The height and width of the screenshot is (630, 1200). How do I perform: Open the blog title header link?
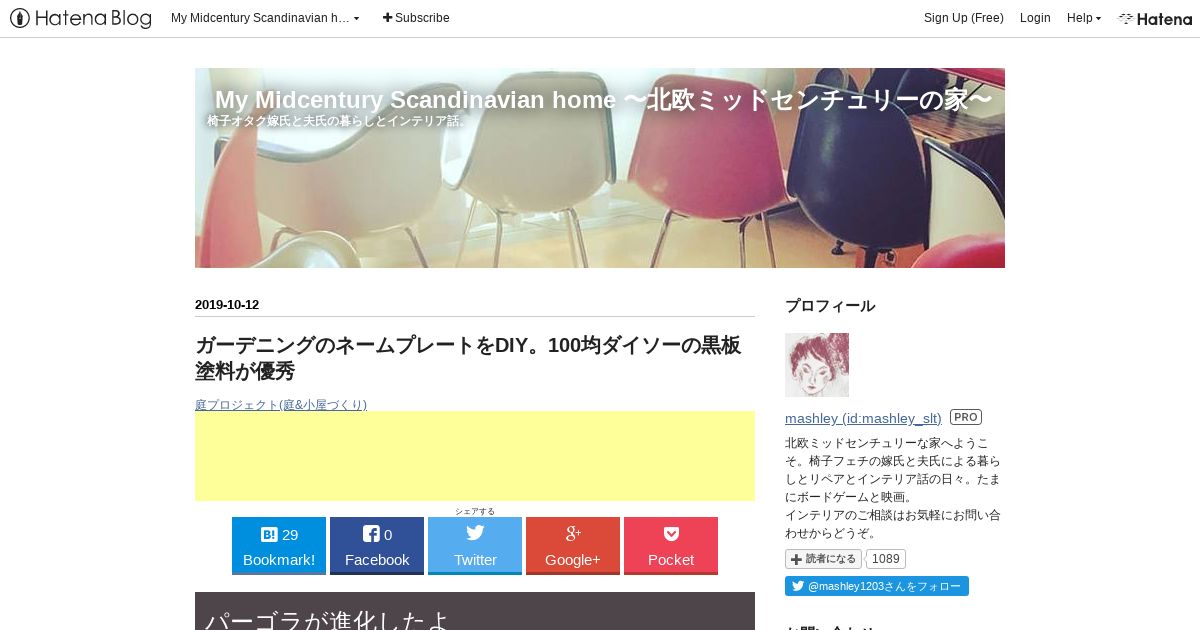click(603, 100)
